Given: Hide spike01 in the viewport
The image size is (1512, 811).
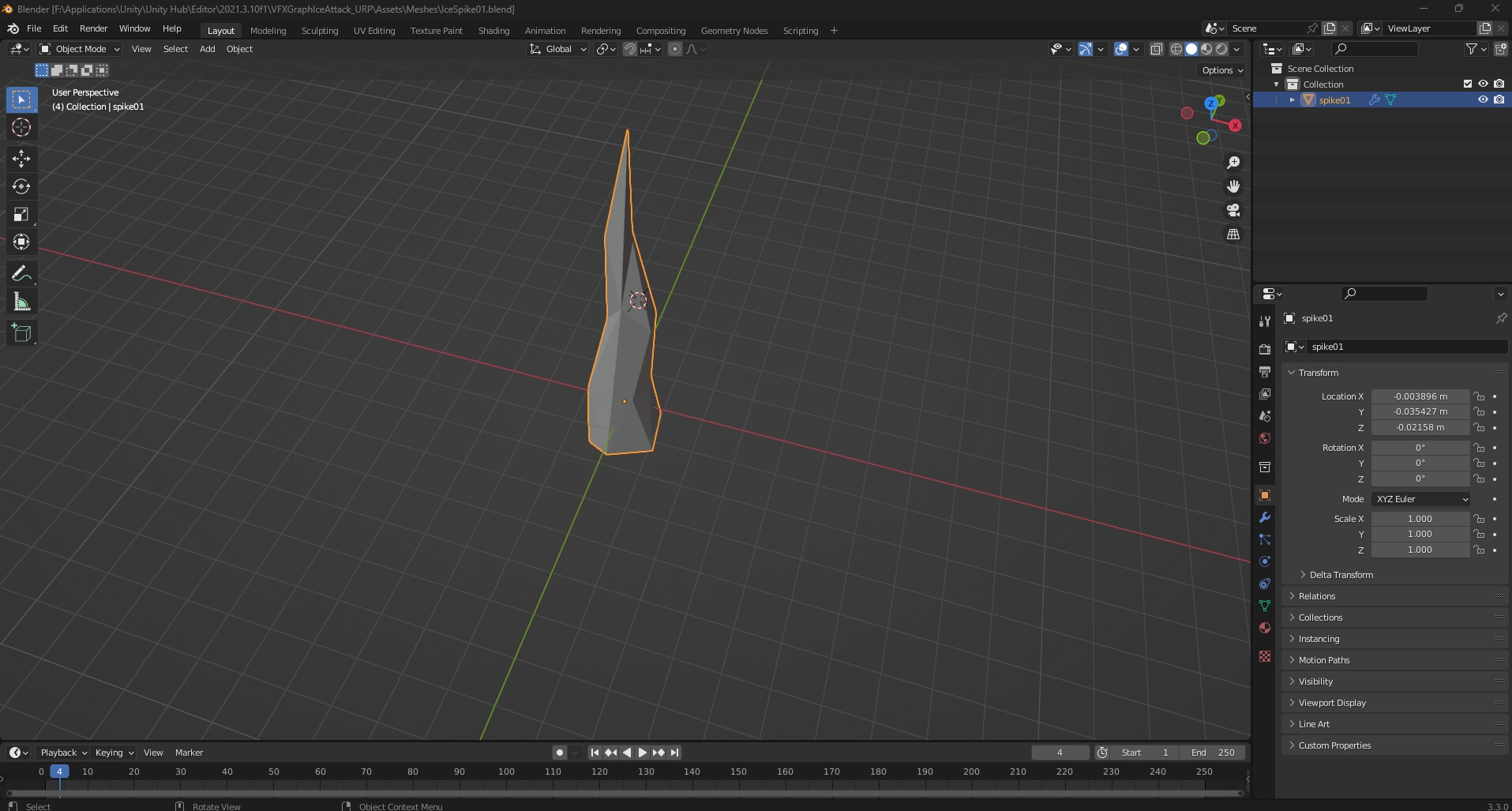Looking at the screenshot, I should [1484, 99].
